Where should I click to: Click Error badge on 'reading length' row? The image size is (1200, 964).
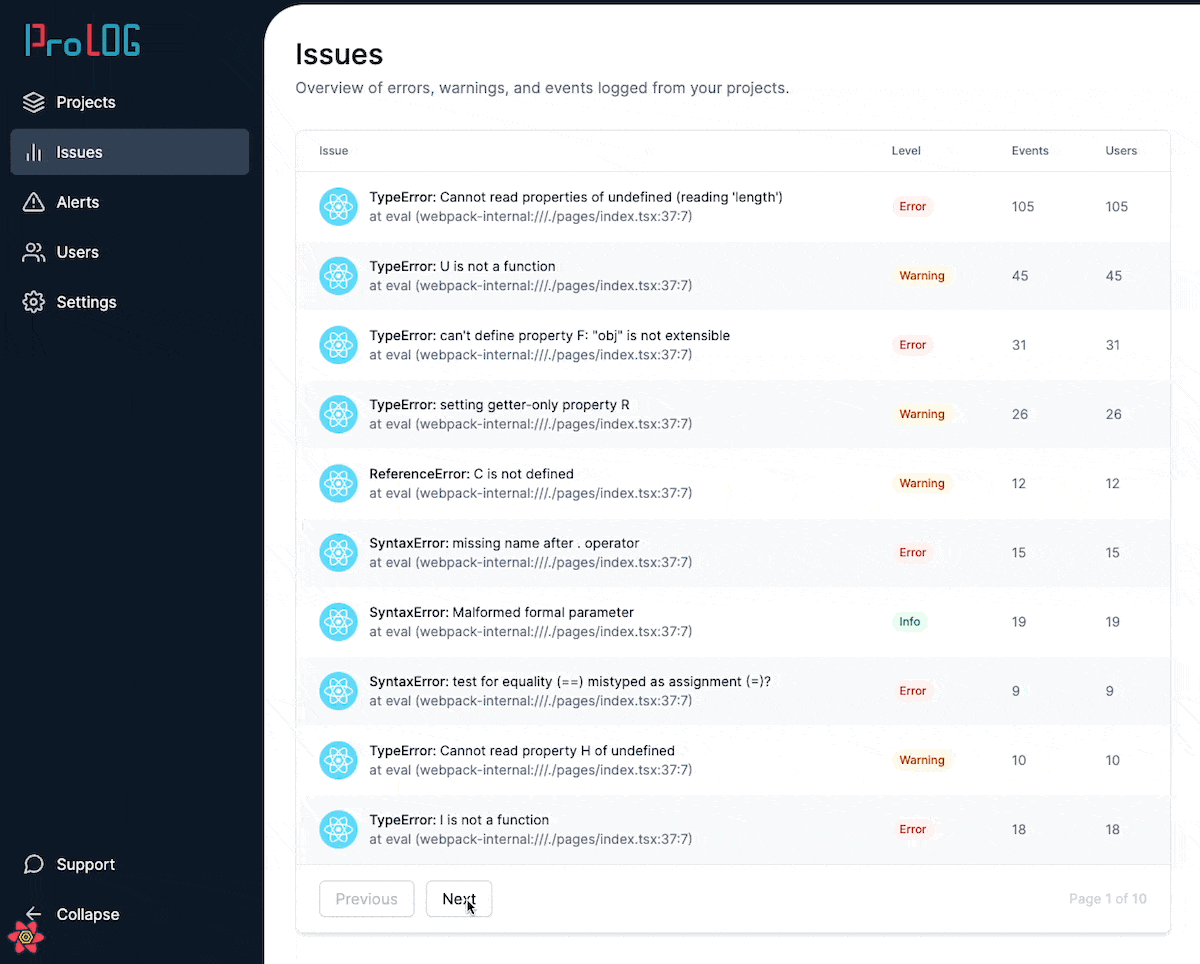[x=913, y=207]
